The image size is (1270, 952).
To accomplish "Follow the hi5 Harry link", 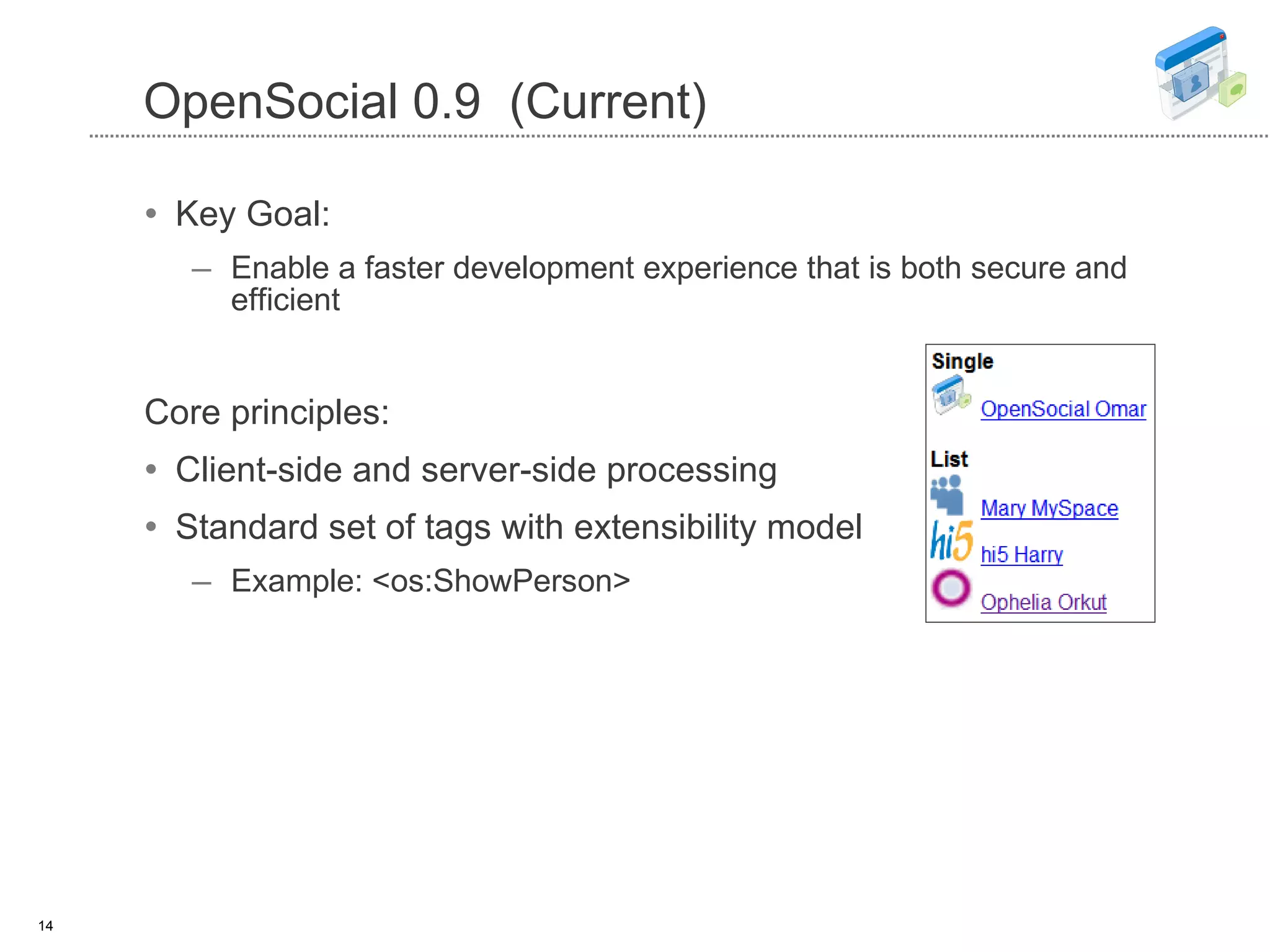I will coord(1021,555).
